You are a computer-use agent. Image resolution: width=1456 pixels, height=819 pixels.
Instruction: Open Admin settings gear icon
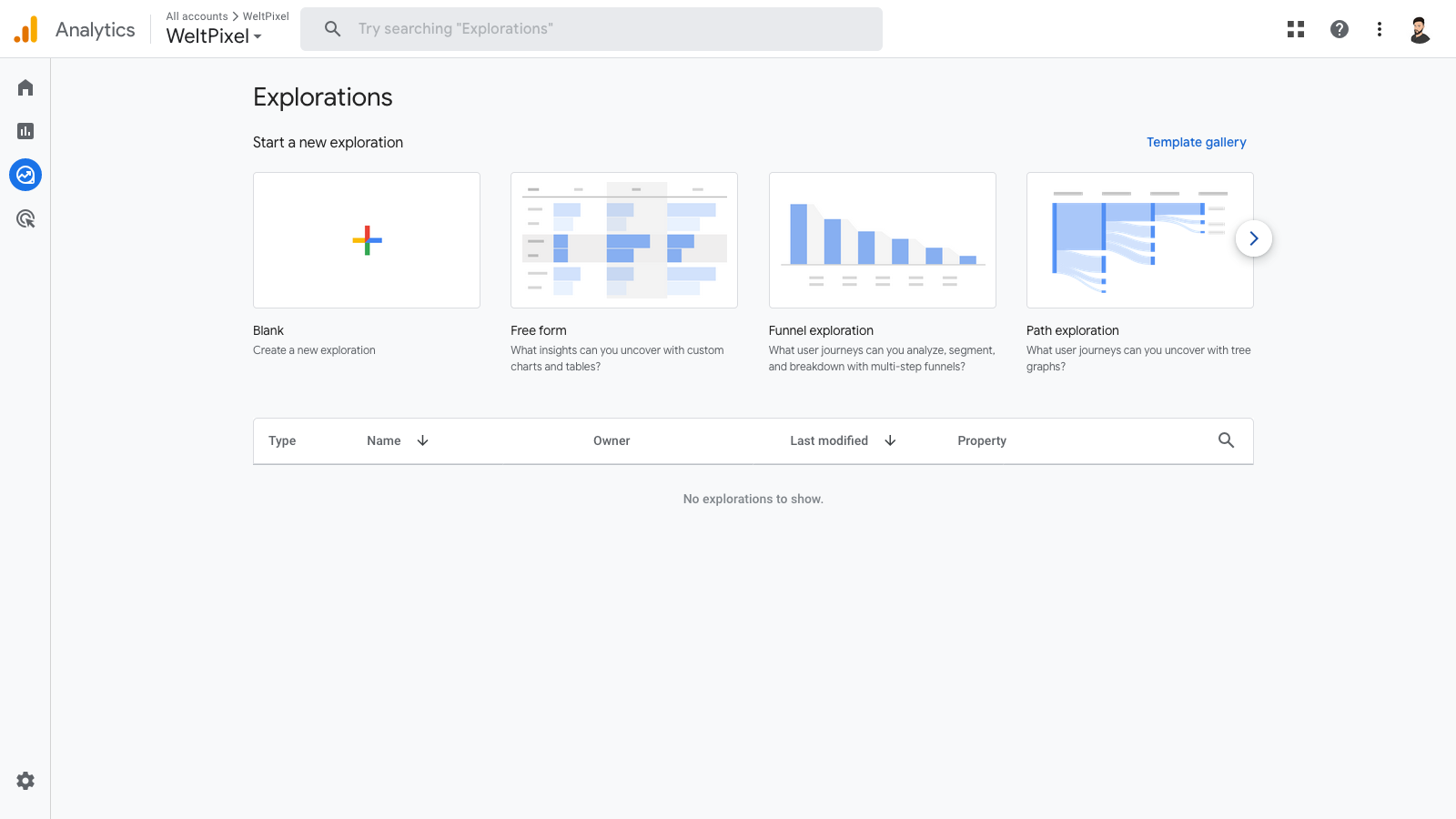coord(25,781)
